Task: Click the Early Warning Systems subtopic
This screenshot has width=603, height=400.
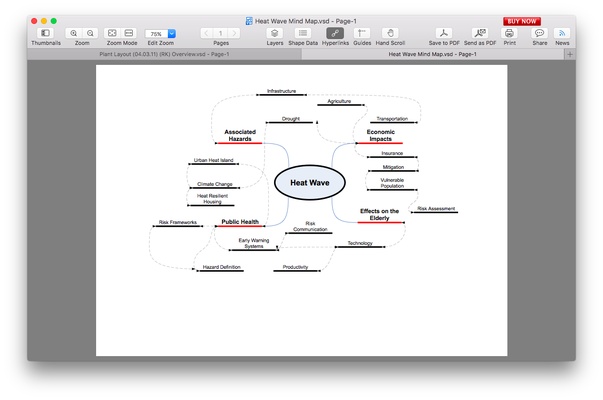Action: 254,243
